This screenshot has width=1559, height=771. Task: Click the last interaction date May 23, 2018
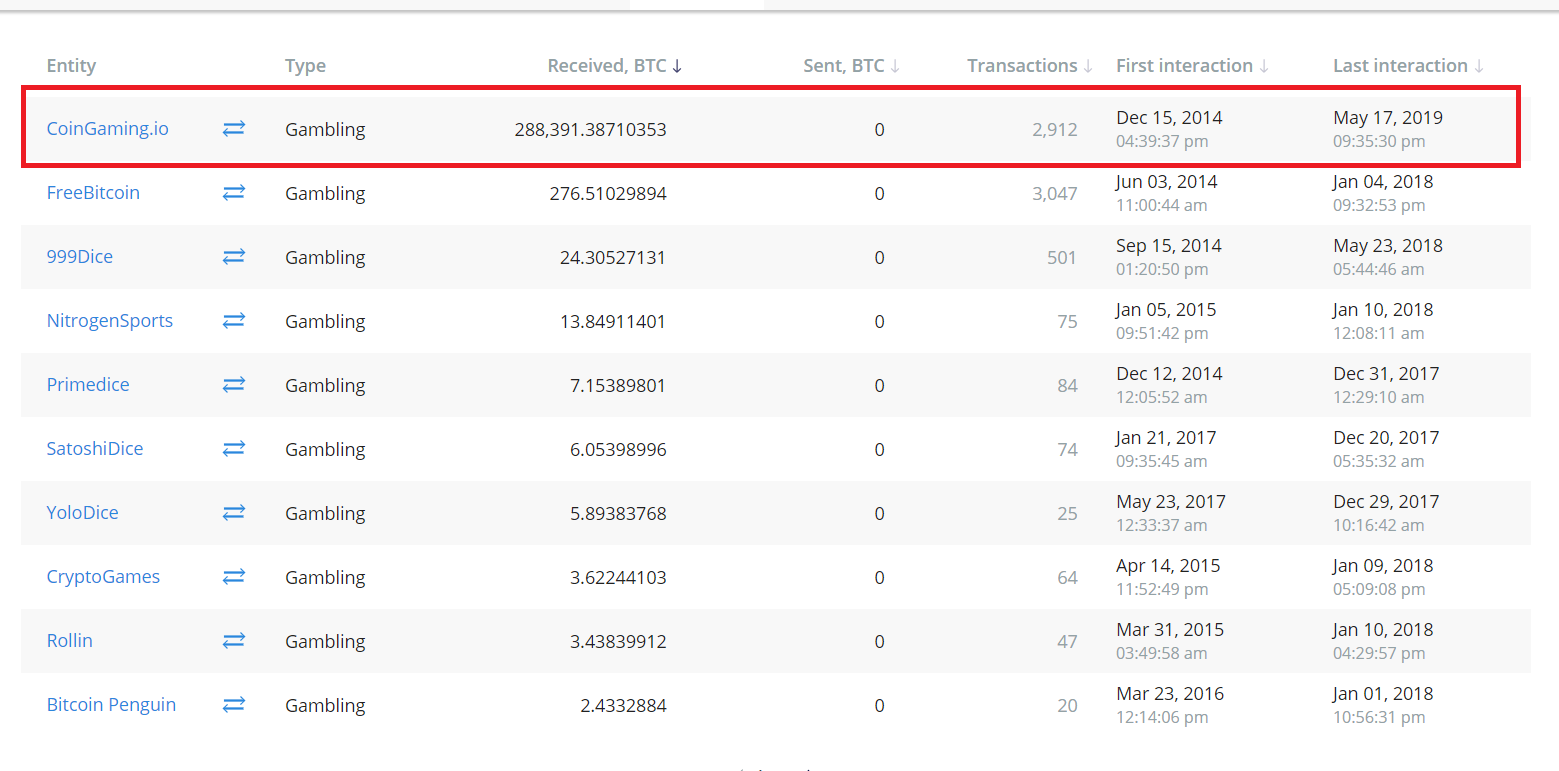(1389, 246)
